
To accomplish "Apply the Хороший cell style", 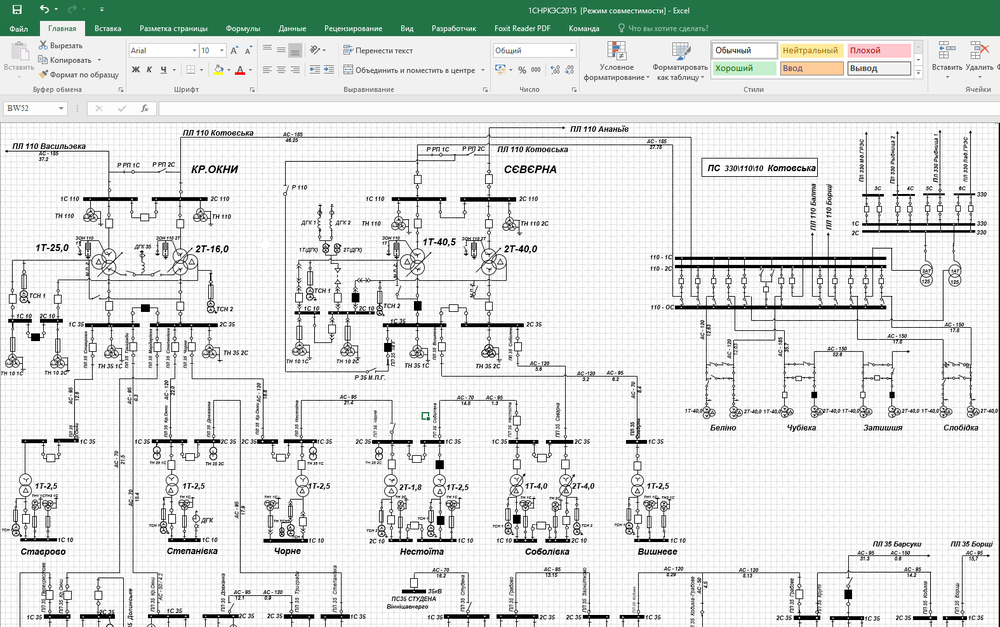I will pos(743,68).
